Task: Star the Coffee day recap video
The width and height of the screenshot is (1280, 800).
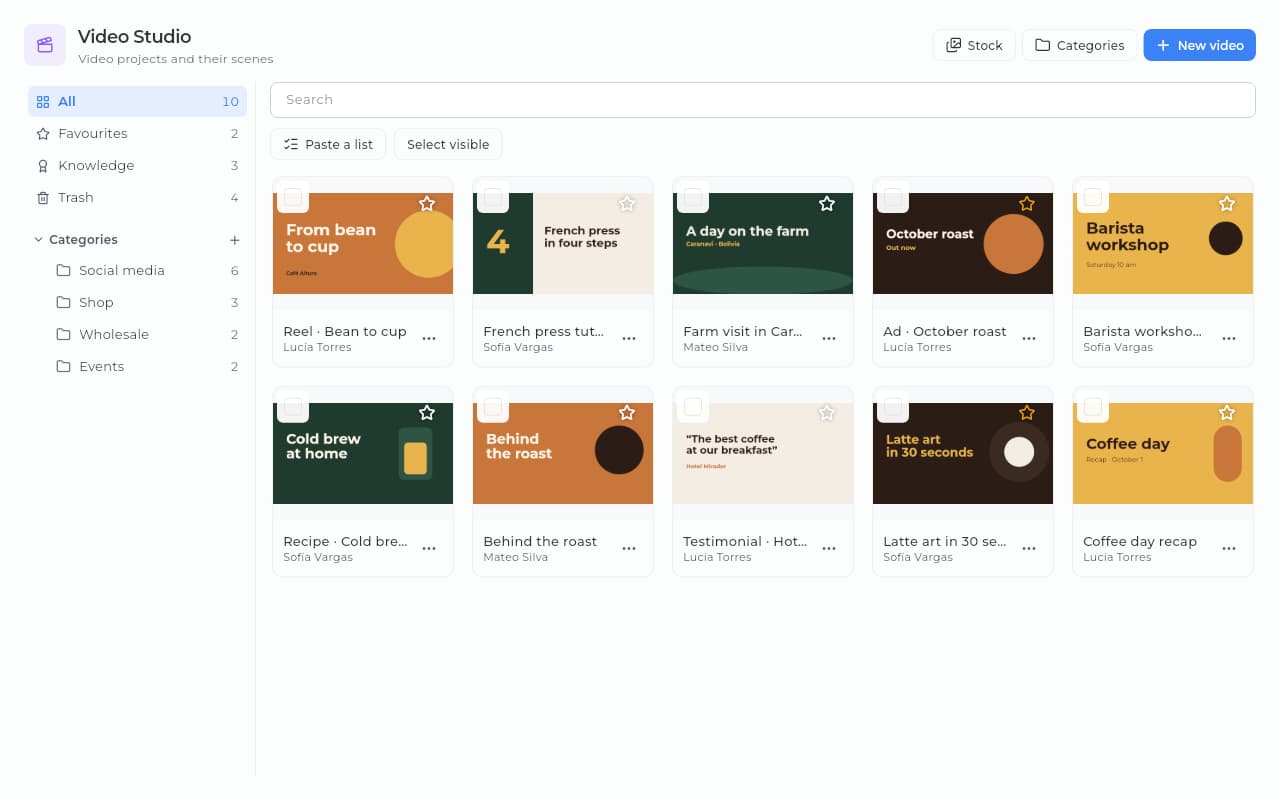Action: 1227,413
